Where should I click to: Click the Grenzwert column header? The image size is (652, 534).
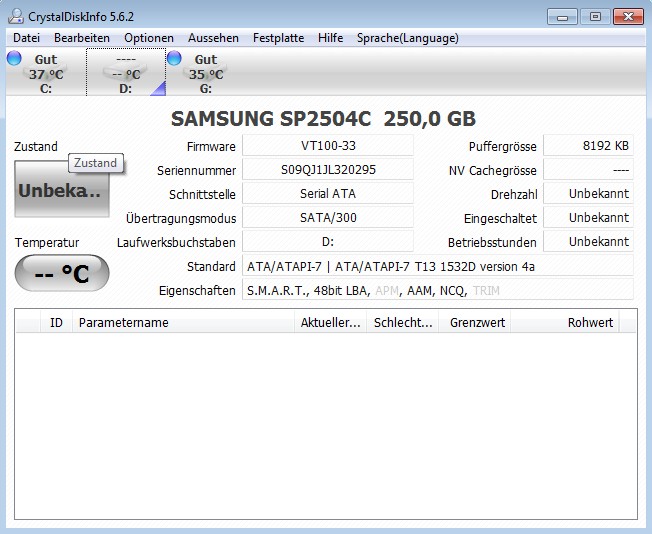pos(475,322)
